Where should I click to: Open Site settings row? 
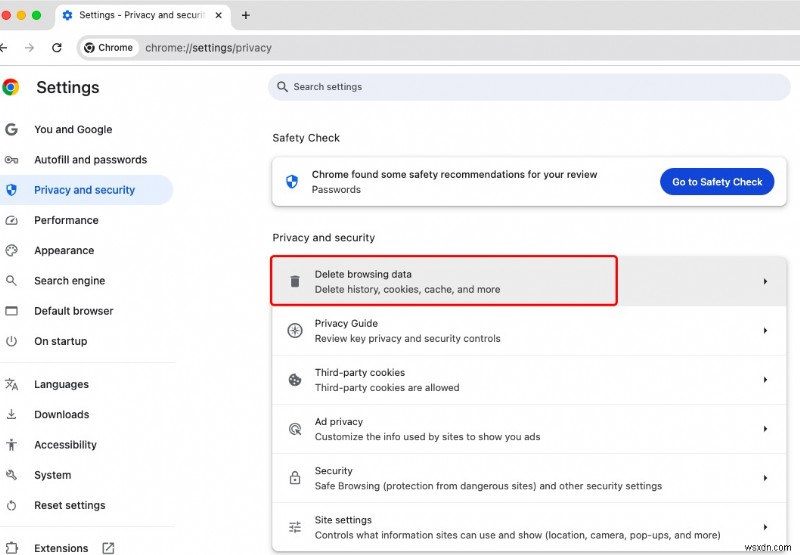(x=529, y=527)
